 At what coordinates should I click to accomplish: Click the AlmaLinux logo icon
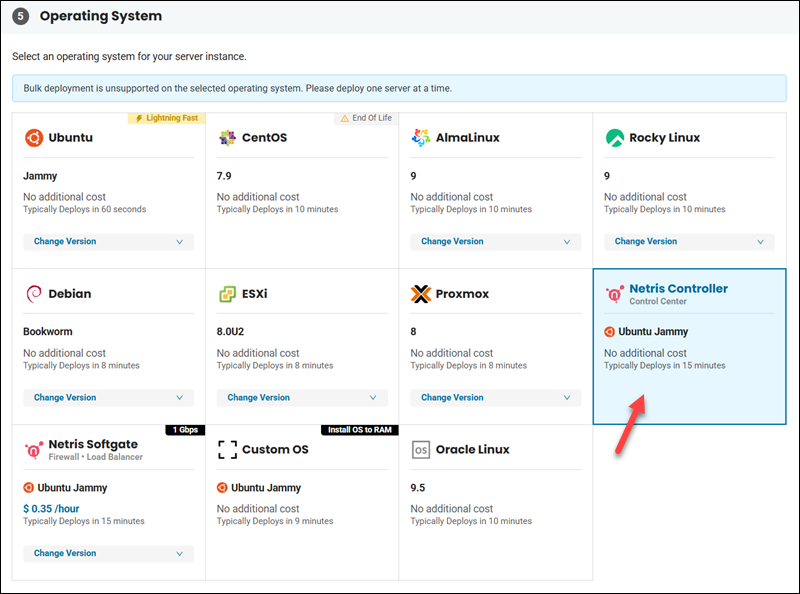(421, 138)
